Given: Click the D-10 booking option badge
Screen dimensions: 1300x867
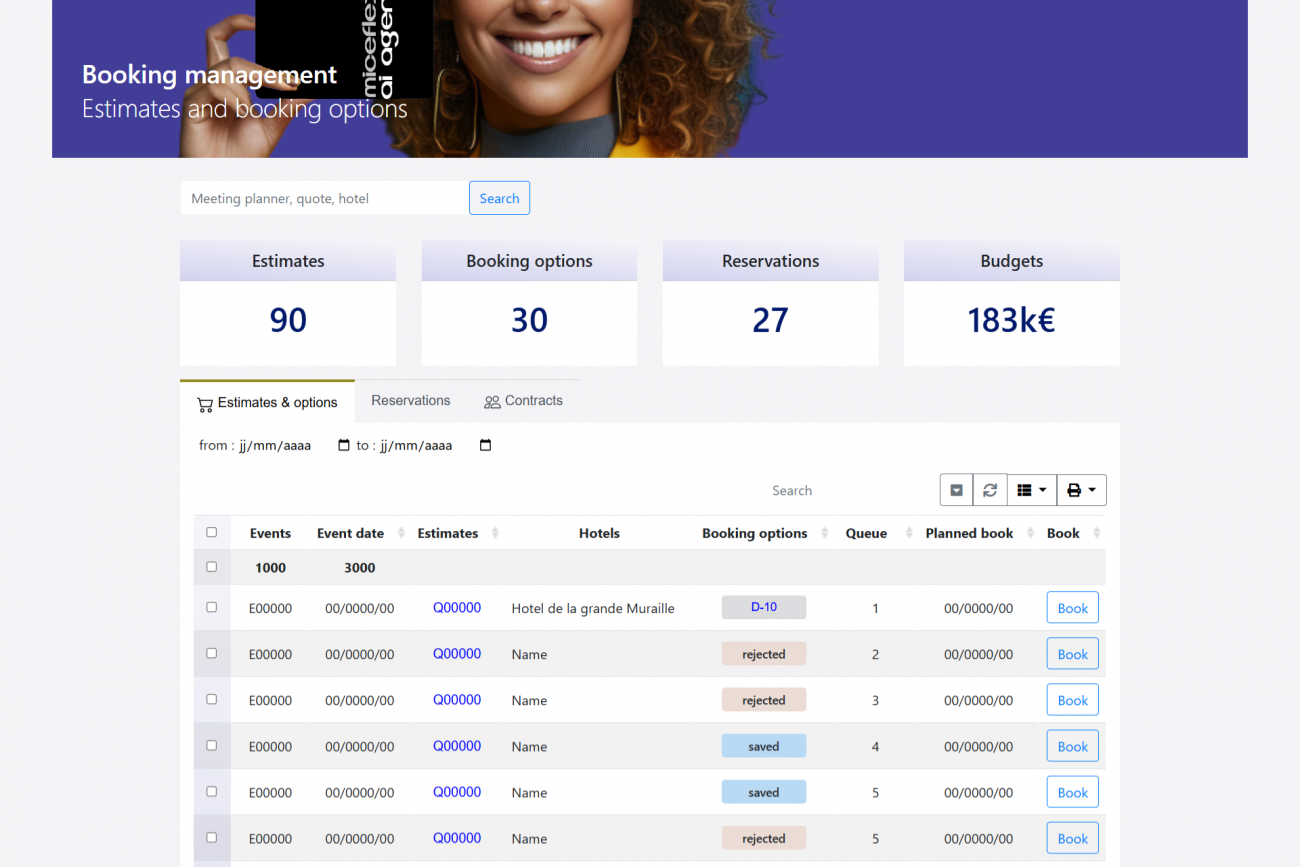Looking at the screenshot, I should [763, 607].
